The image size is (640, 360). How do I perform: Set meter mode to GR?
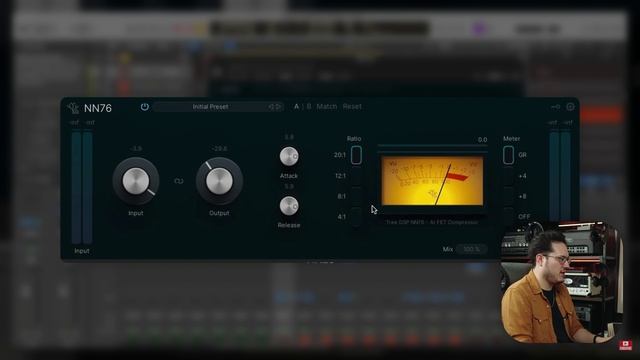(x=508, y=155)
